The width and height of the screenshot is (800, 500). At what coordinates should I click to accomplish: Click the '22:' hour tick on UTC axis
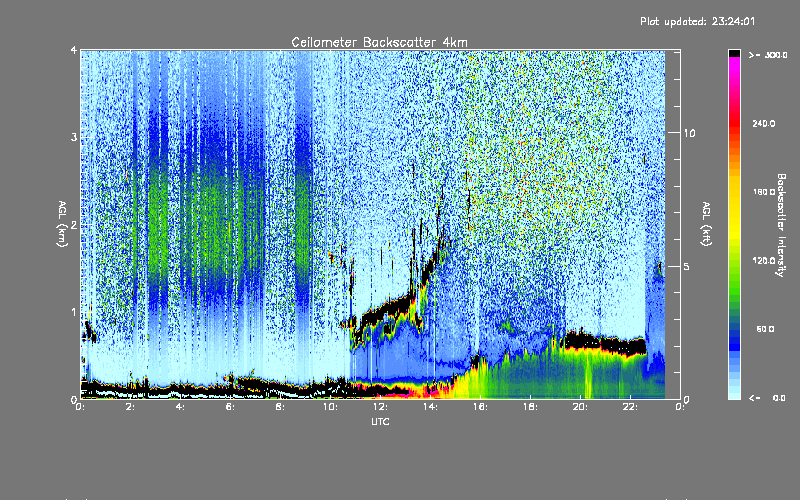point(630,407)
